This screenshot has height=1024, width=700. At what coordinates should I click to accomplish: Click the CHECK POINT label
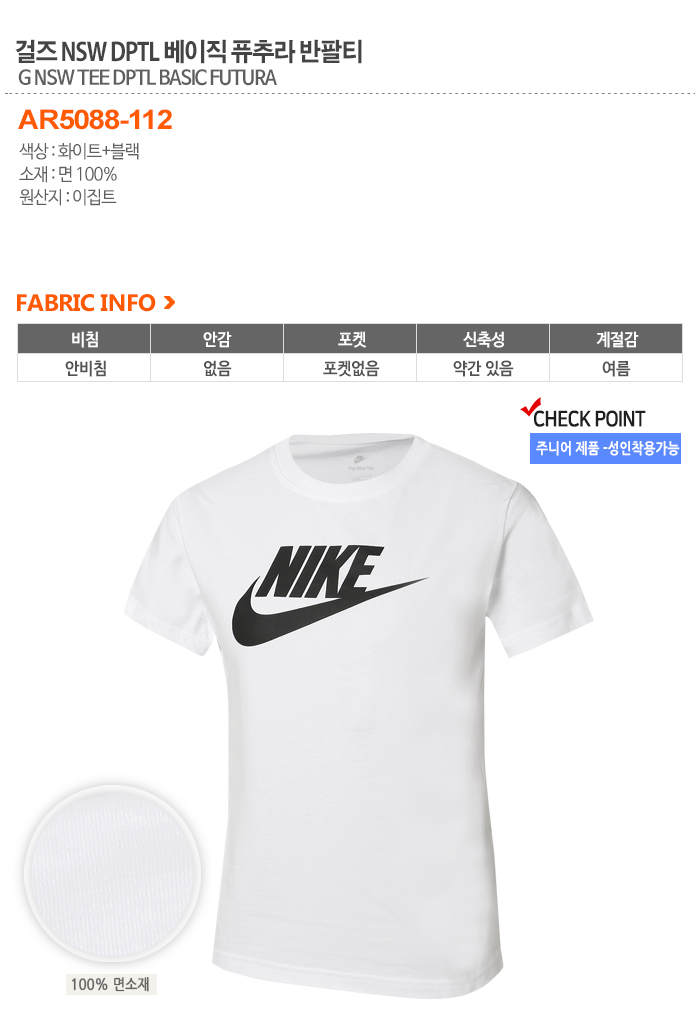pos(589,419)
